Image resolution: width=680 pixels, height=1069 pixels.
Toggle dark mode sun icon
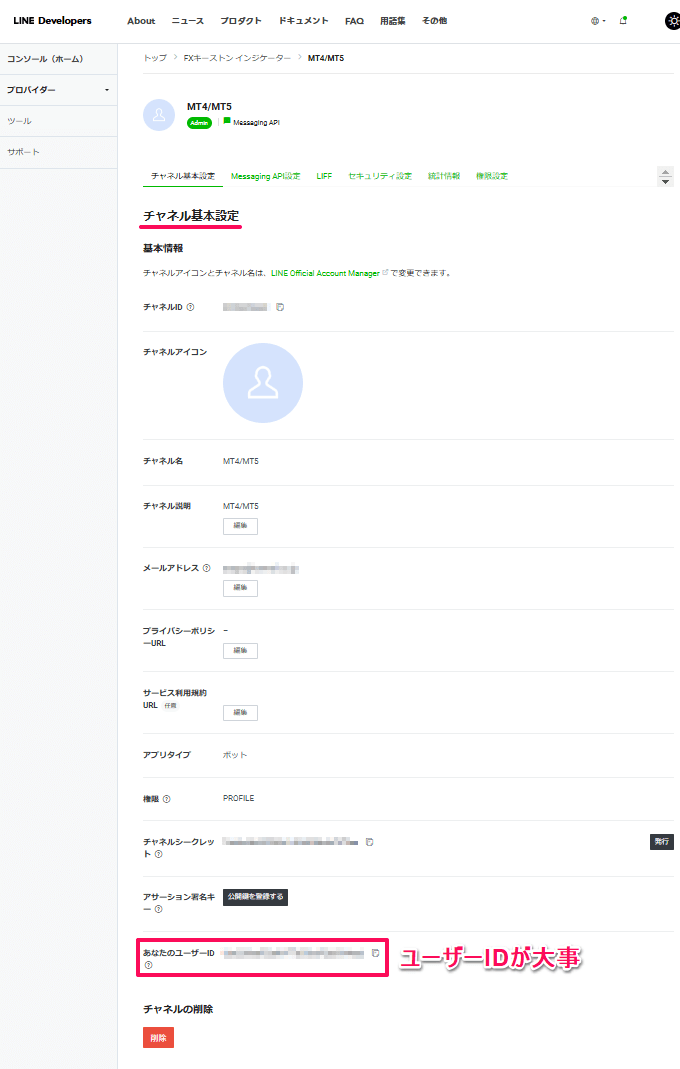672,21
